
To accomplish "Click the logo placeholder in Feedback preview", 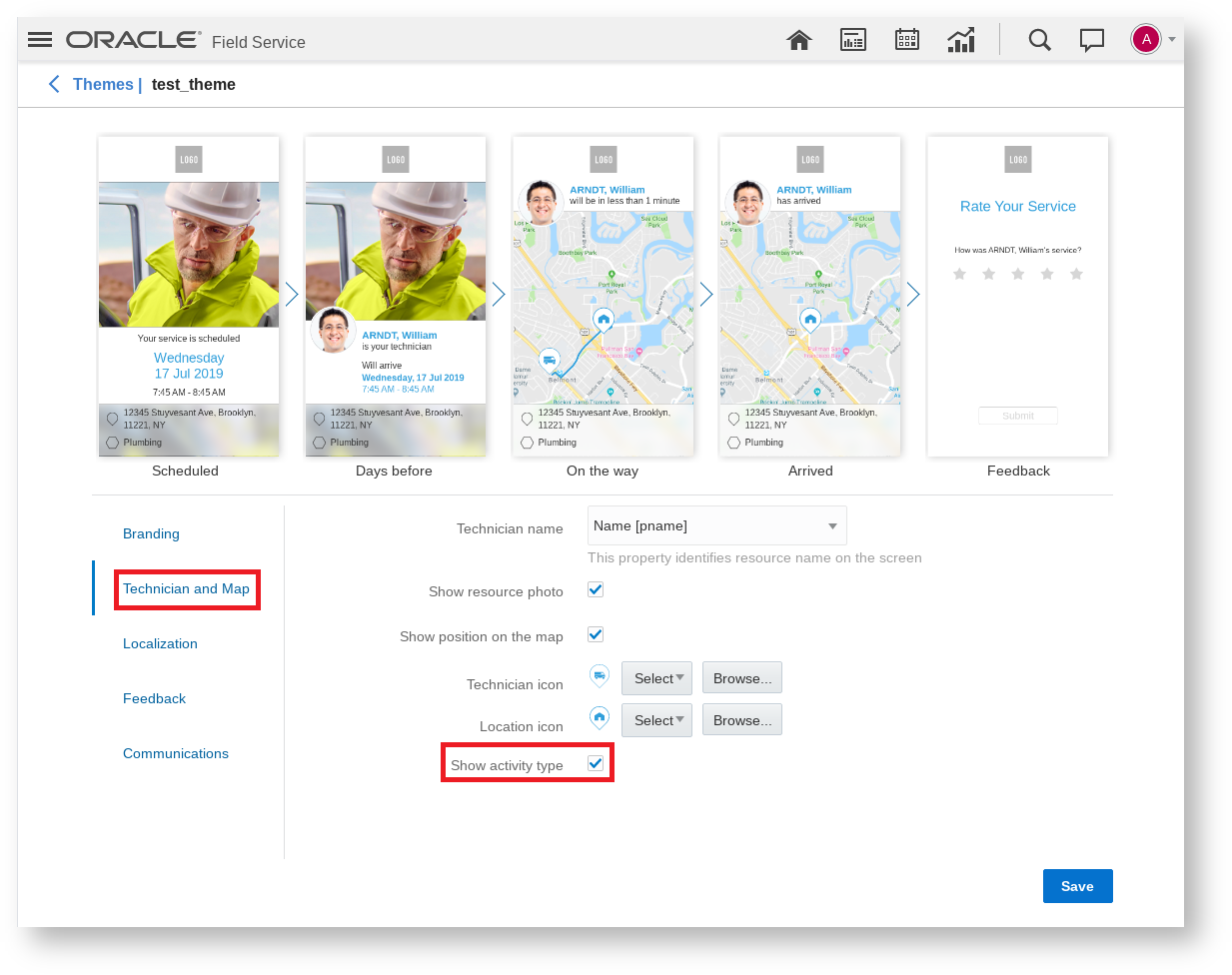I will coord(1018,160).
